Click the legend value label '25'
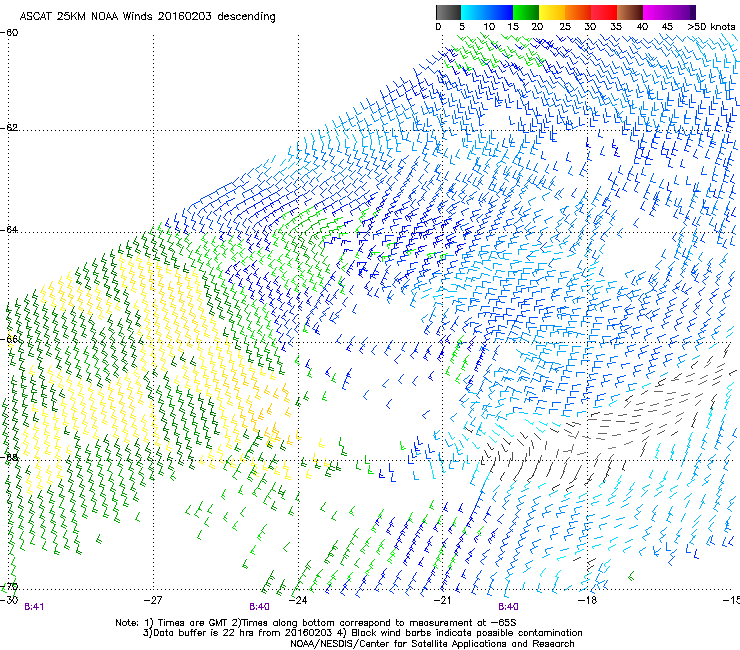The image size is (740, 650). tap(565, 27)
